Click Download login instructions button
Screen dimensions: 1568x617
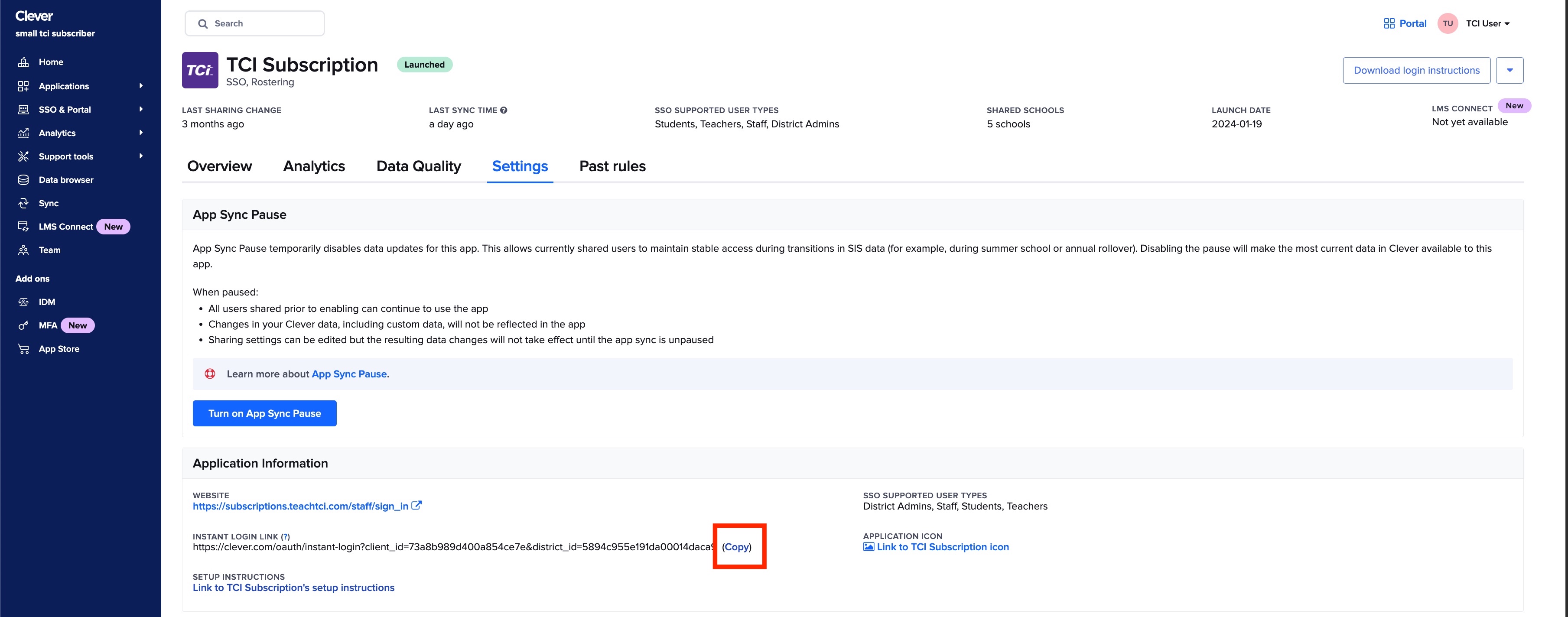point(1416,70)
